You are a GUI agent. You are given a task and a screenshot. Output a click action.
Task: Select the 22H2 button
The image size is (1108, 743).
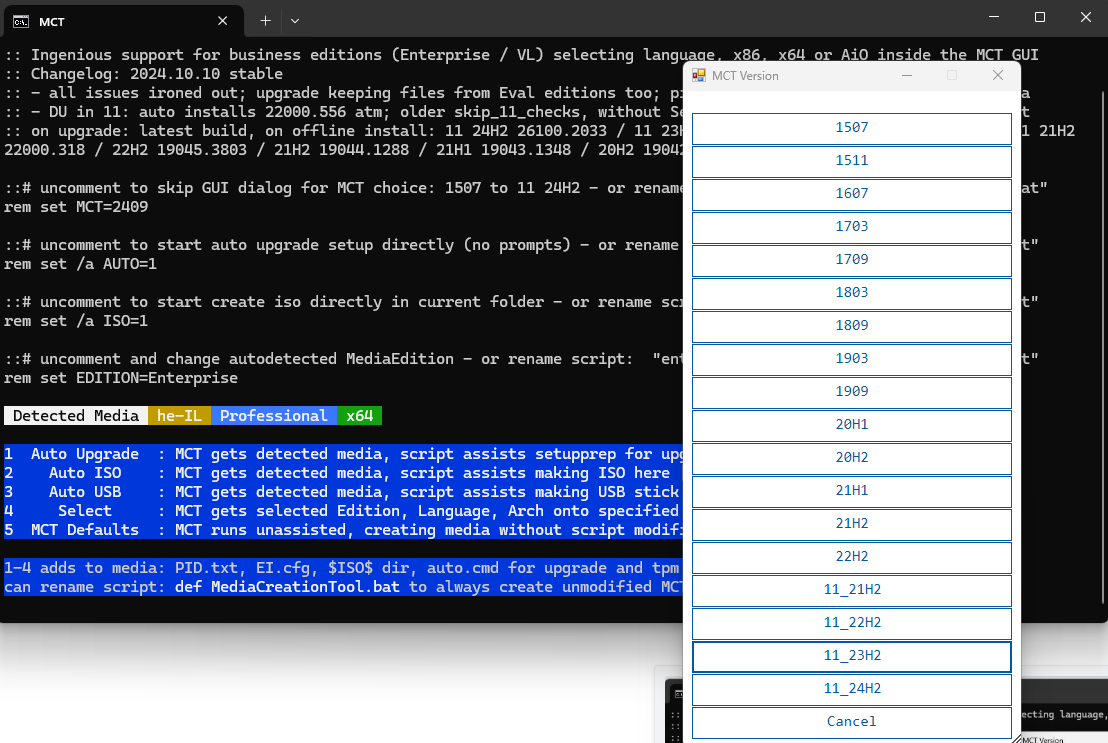tap(851, 557)
